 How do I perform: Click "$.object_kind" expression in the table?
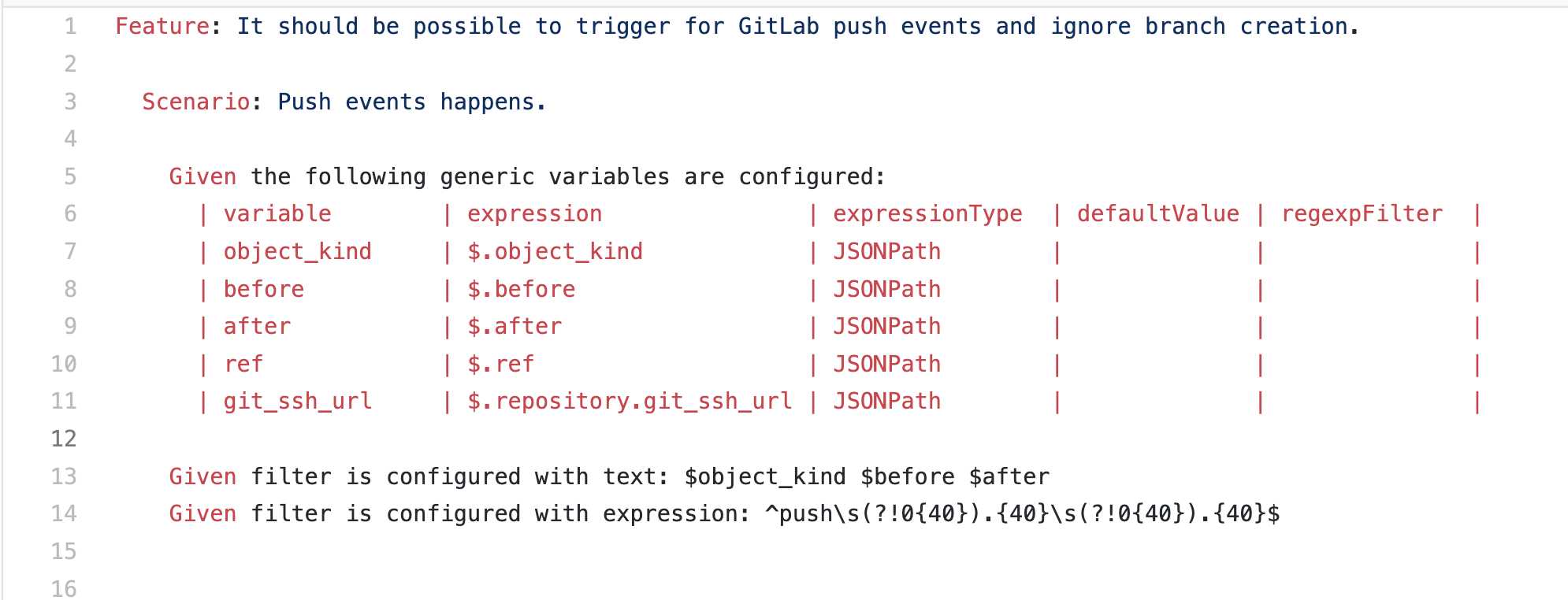click(555, 252)
